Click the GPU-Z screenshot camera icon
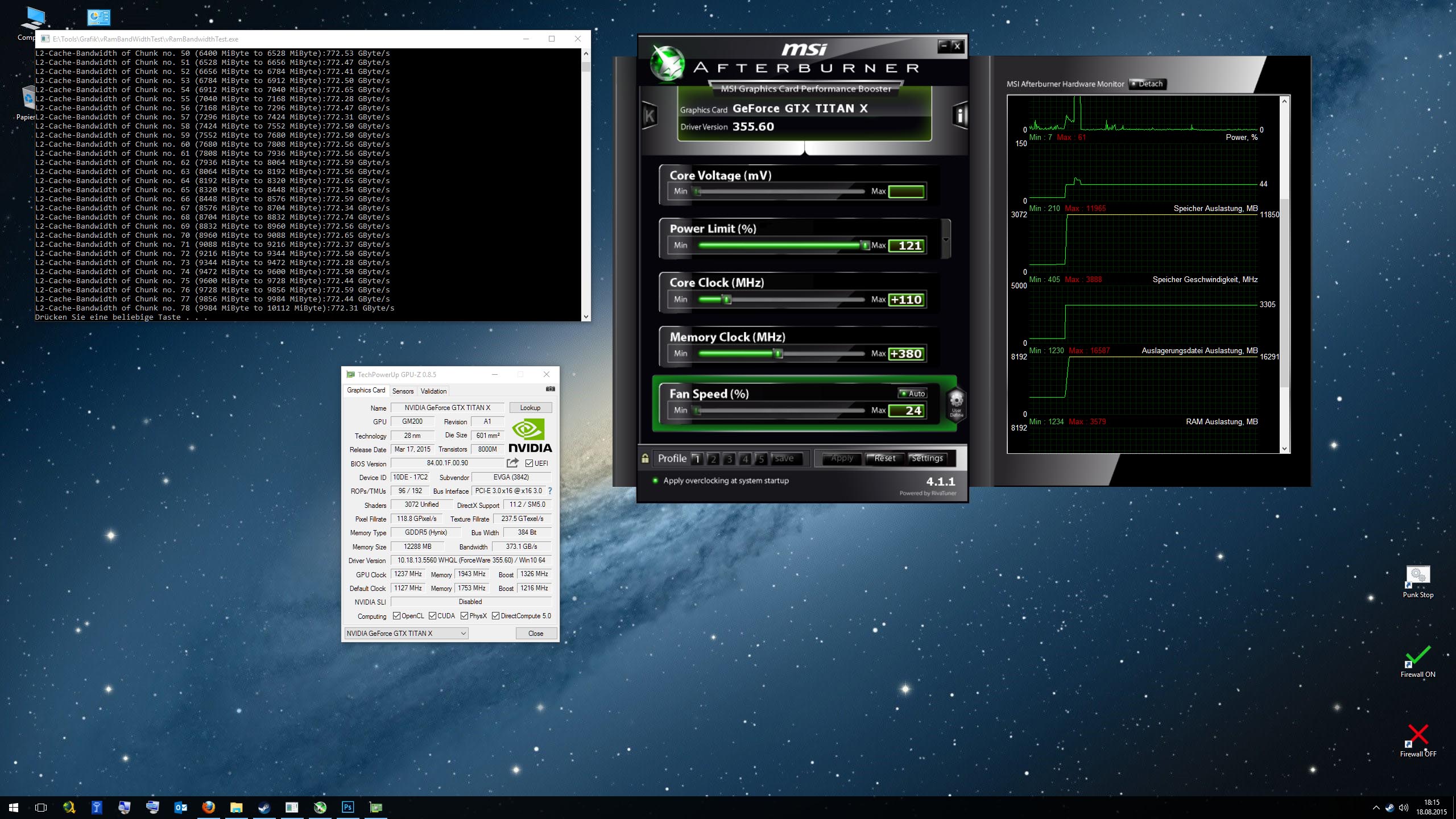The image size is (1456, 819). tap(550, 389)
